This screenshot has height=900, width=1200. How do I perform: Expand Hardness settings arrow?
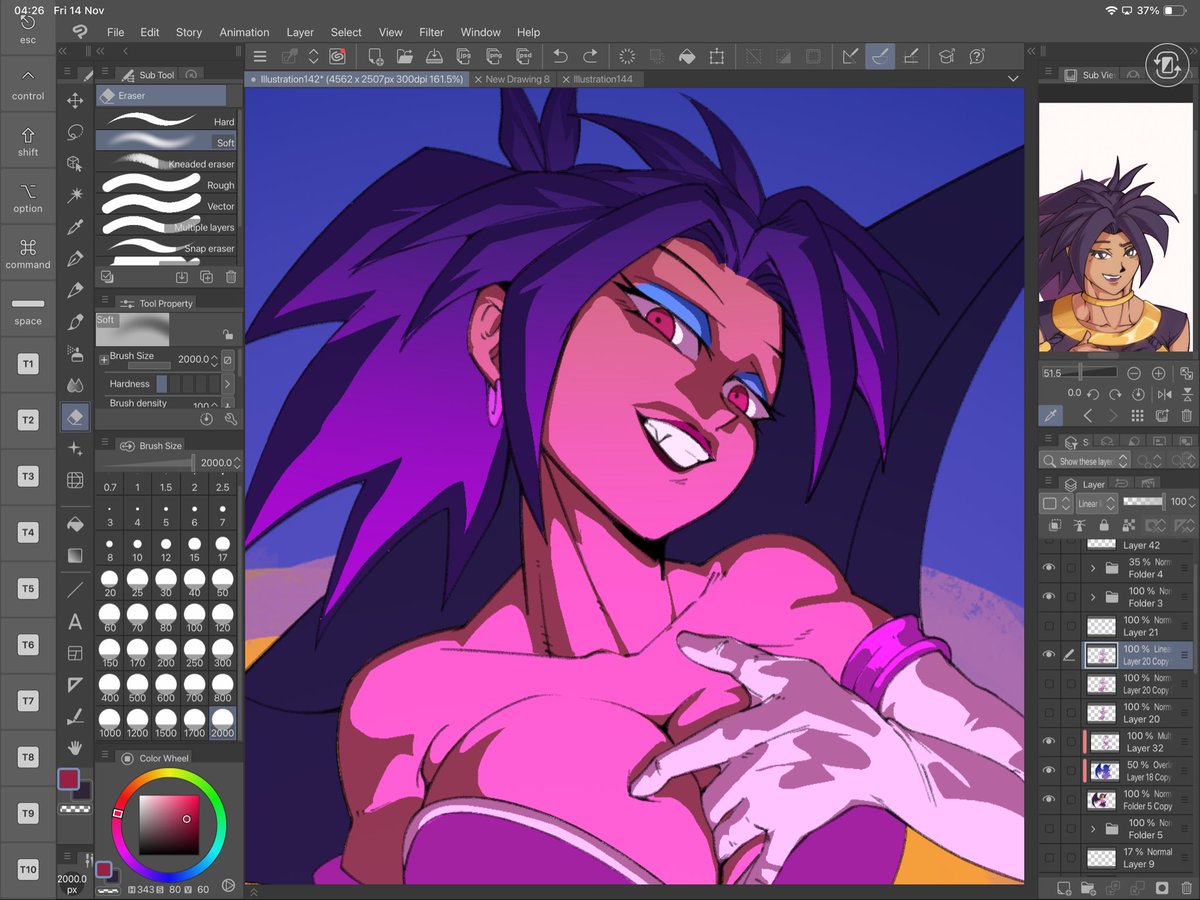(227, 384)
